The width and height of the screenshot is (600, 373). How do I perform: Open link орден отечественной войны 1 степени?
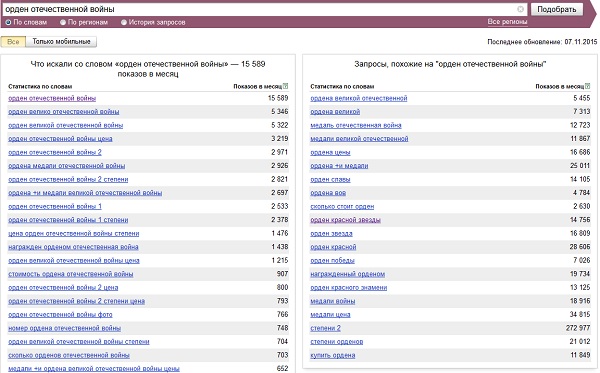click(68, 220)
